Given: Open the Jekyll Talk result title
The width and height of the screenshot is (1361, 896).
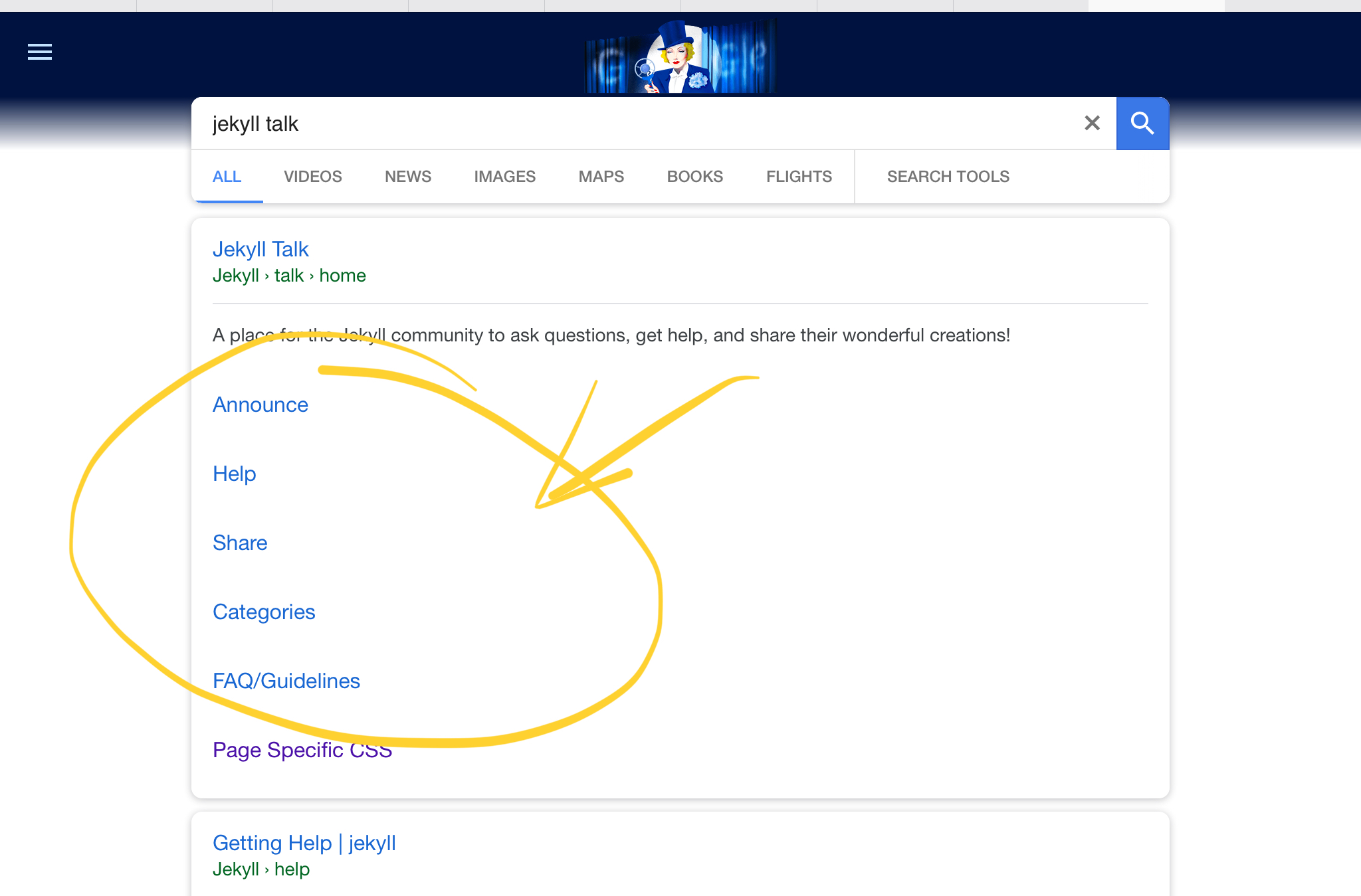Looking at the screenshot, I should pos(261,249).
